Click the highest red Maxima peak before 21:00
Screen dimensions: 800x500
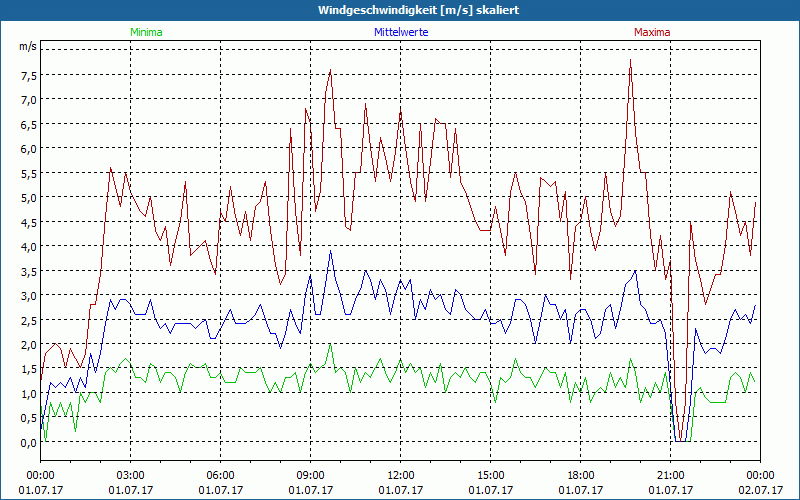[630, 60]
